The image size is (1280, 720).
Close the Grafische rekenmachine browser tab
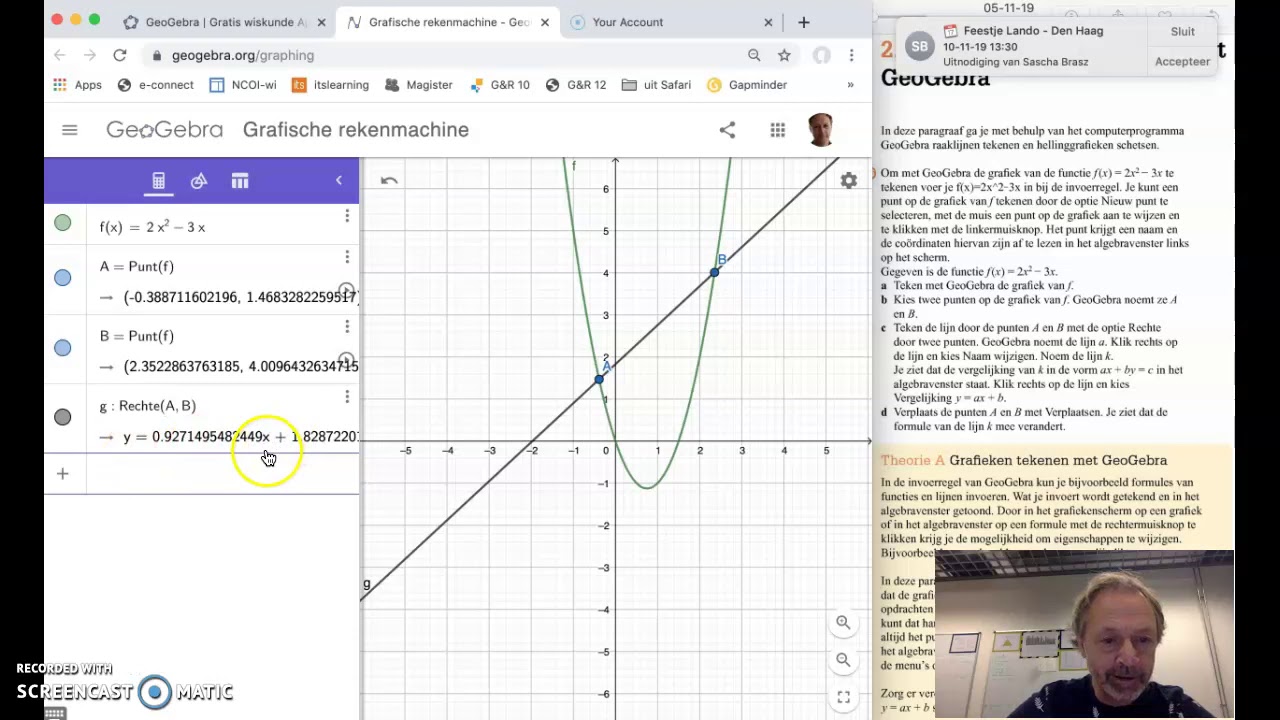click(544, 22)
